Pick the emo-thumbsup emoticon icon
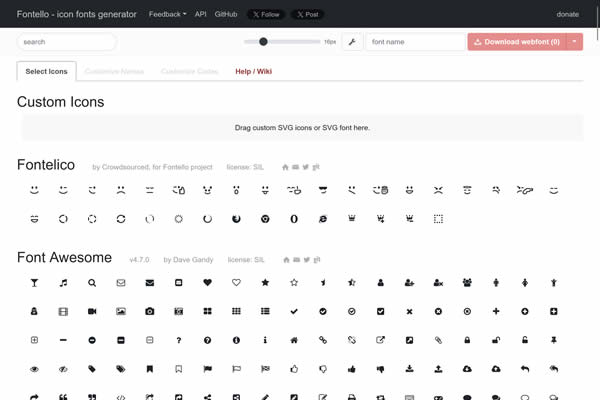The image size is (600, 400). [179, 190]
